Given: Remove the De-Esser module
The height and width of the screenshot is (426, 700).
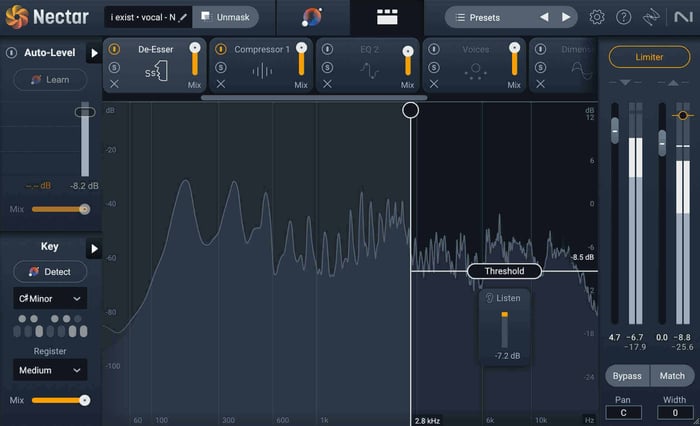Looking at the screenshot, I should (114, 84).
